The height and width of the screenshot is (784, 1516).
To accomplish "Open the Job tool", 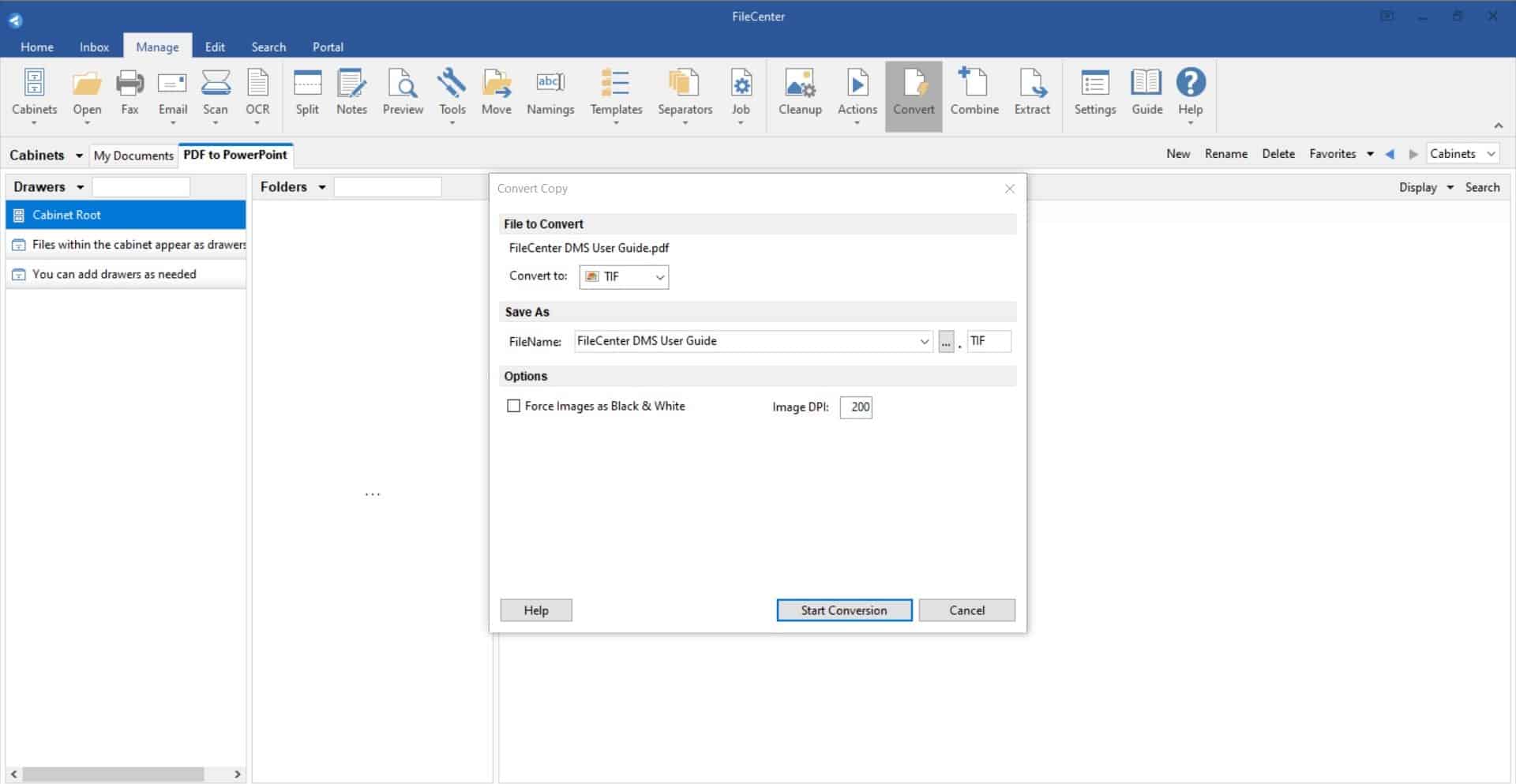I will click(x=741, y=94).
